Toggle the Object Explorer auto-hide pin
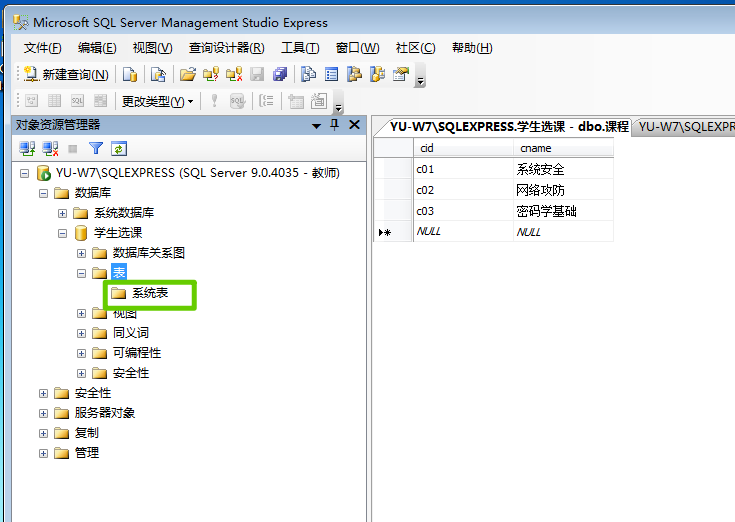This screenshot has width=735, height=522. coord(334,125)
